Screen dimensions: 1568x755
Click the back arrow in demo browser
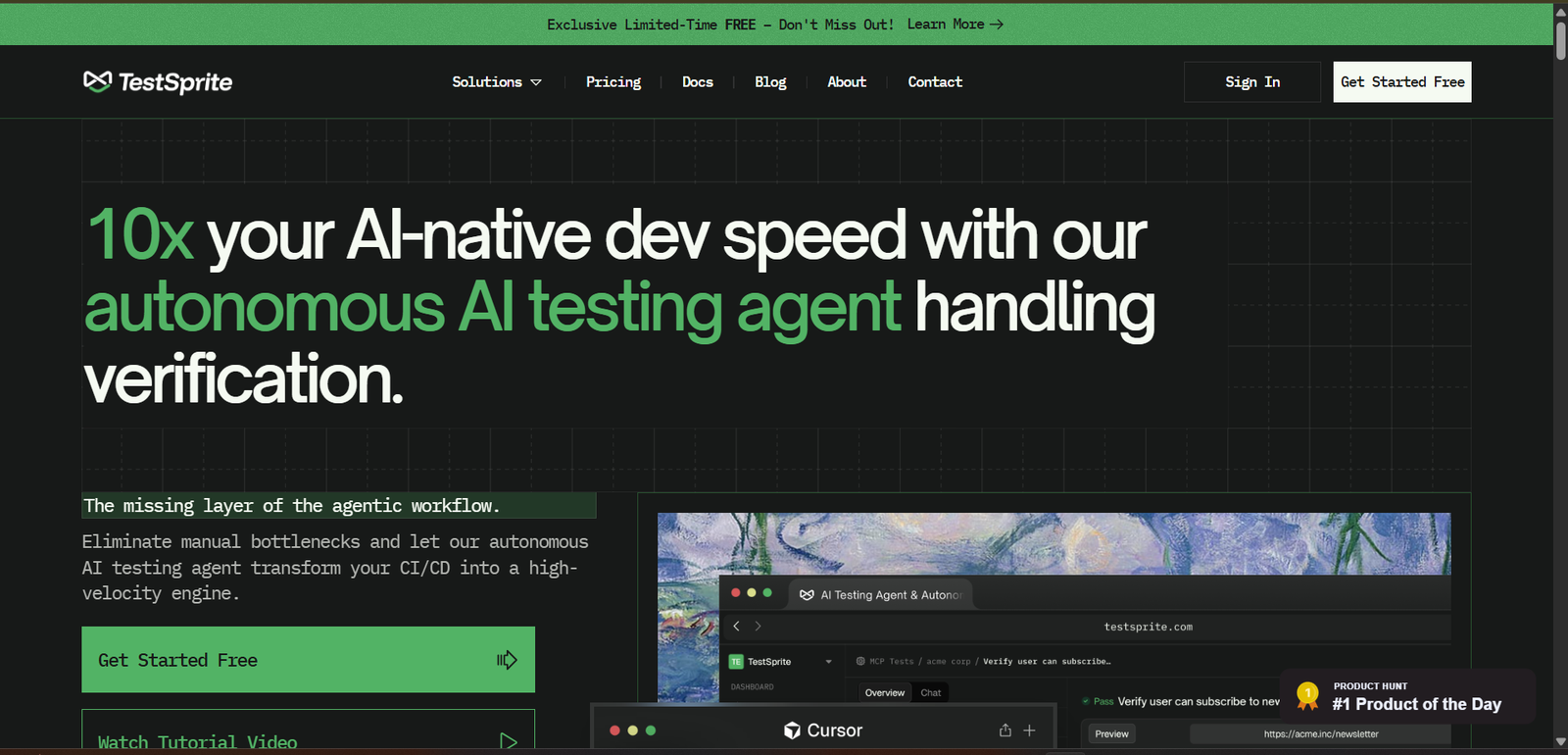point(737,626)
